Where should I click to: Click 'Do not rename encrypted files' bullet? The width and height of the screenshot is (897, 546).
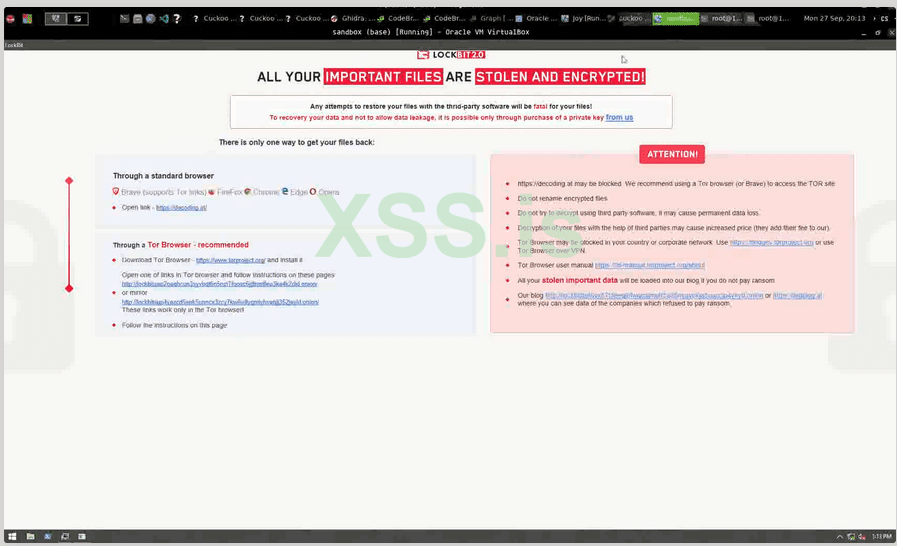pyautogui.click(x=562, y=199)
